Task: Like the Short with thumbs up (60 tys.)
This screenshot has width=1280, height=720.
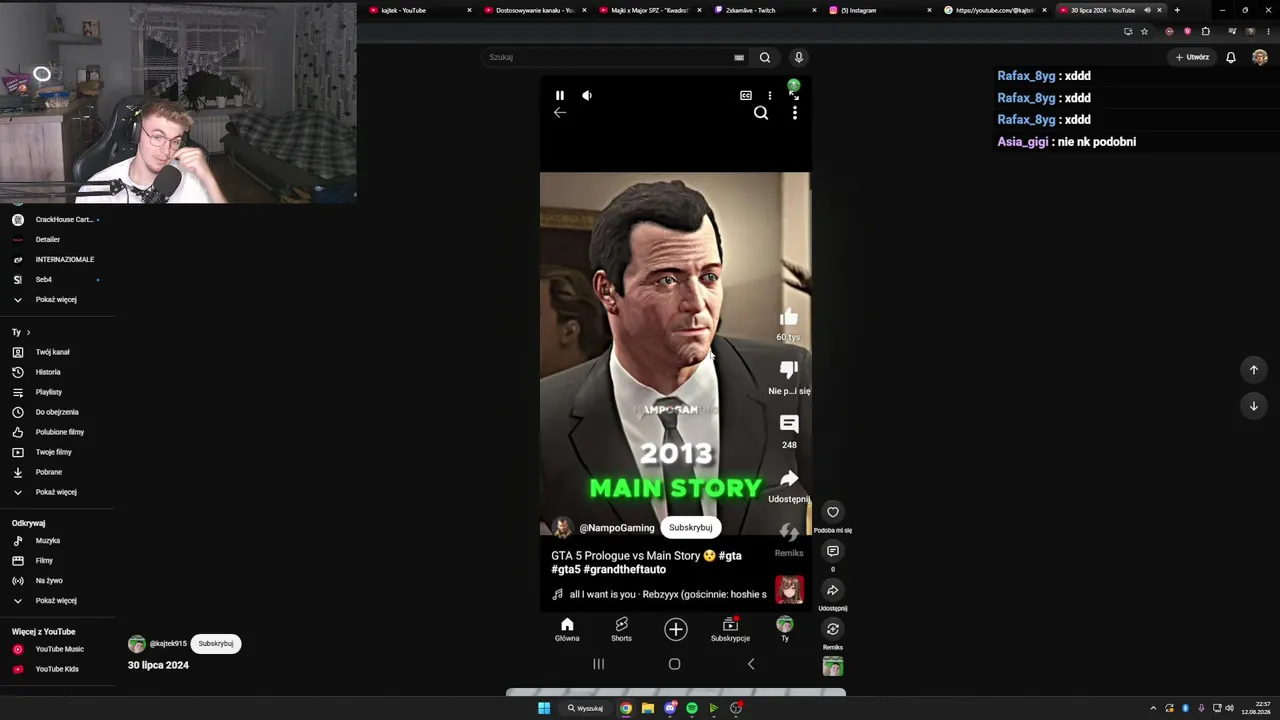Action: (789, 318)
